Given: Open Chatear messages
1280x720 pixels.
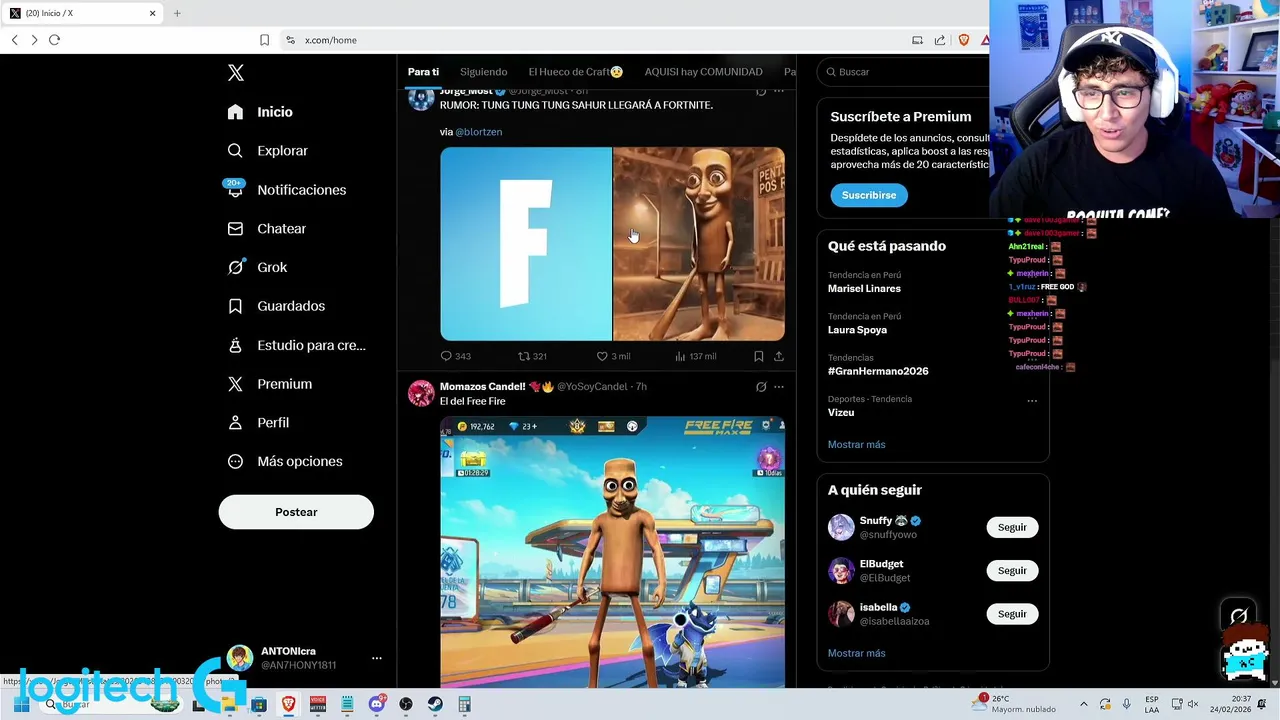Looking at the screenshot, I should (266, 229).
